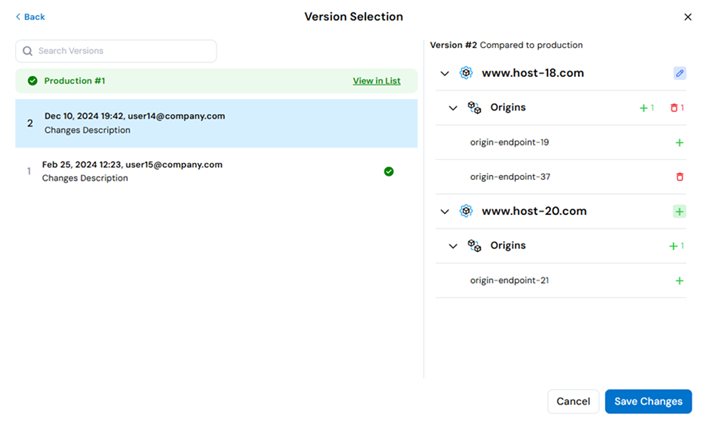Click Save Changes button

648,401
